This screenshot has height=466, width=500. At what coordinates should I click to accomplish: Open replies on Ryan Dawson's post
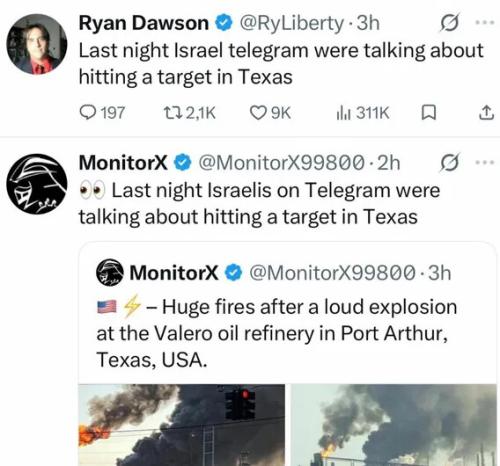pos(102,113)
